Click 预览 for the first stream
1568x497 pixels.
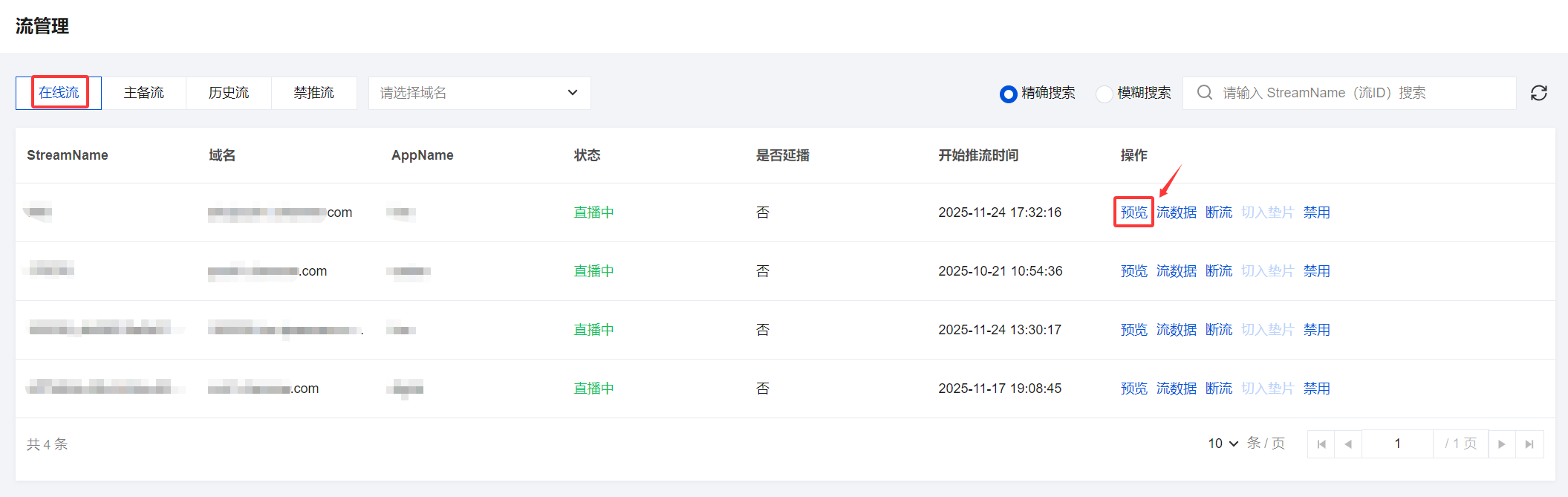(x=1133, y=212)
